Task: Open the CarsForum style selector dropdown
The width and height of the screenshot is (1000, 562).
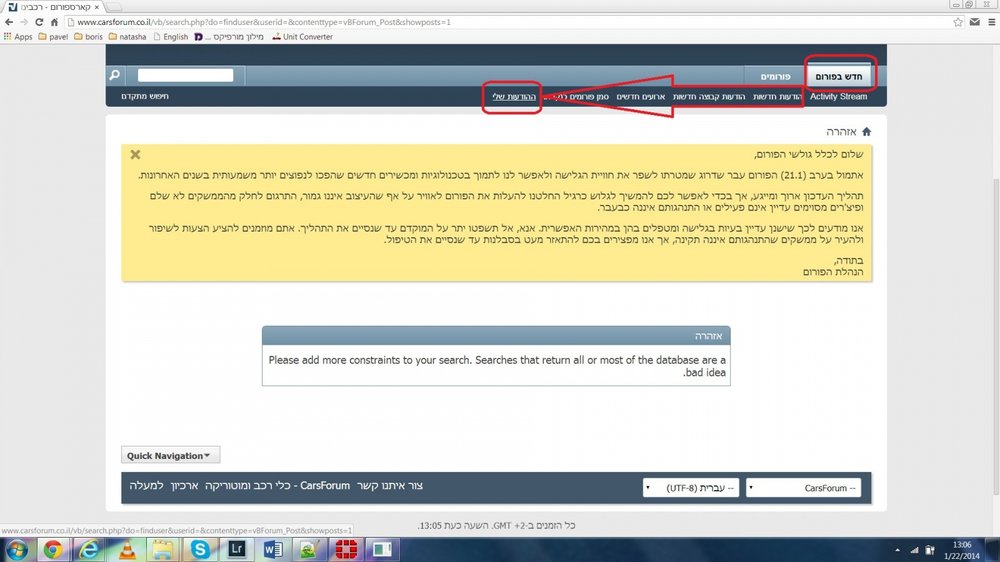Action: [804, 488]
